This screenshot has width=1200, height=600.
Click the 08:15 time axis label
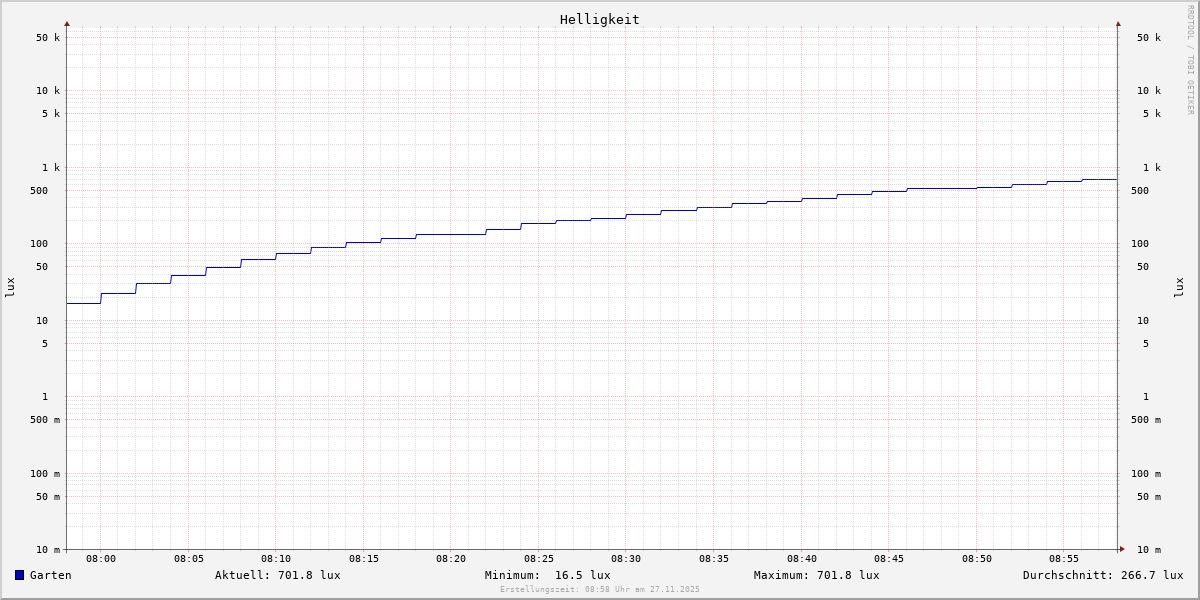(x=364, y=559)
